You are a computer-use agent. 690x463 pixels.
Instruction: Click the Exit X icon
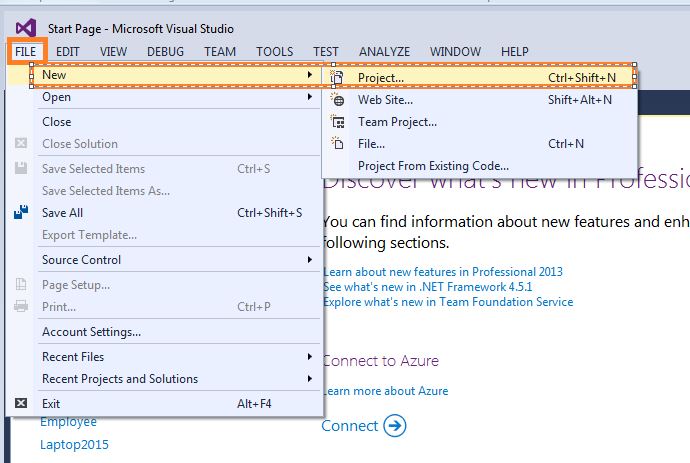pyautogui.click(x=21, y=403)
